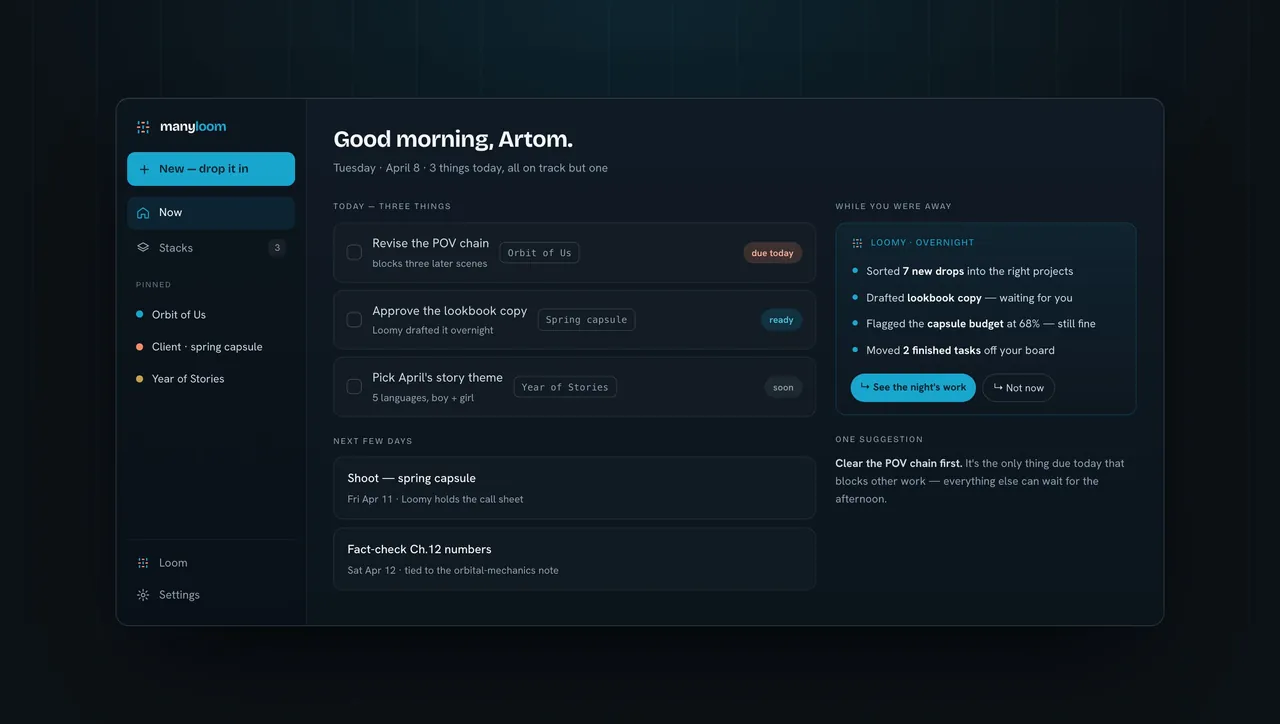Open Settings in the sidebar

211,595
